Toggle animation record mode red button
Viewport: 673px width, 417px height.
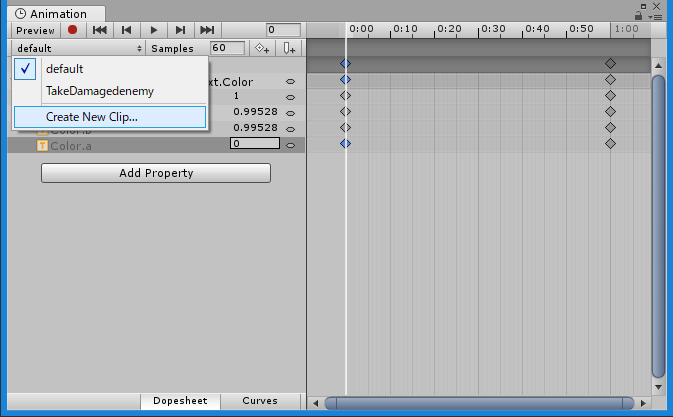click(x=73, y=30)
